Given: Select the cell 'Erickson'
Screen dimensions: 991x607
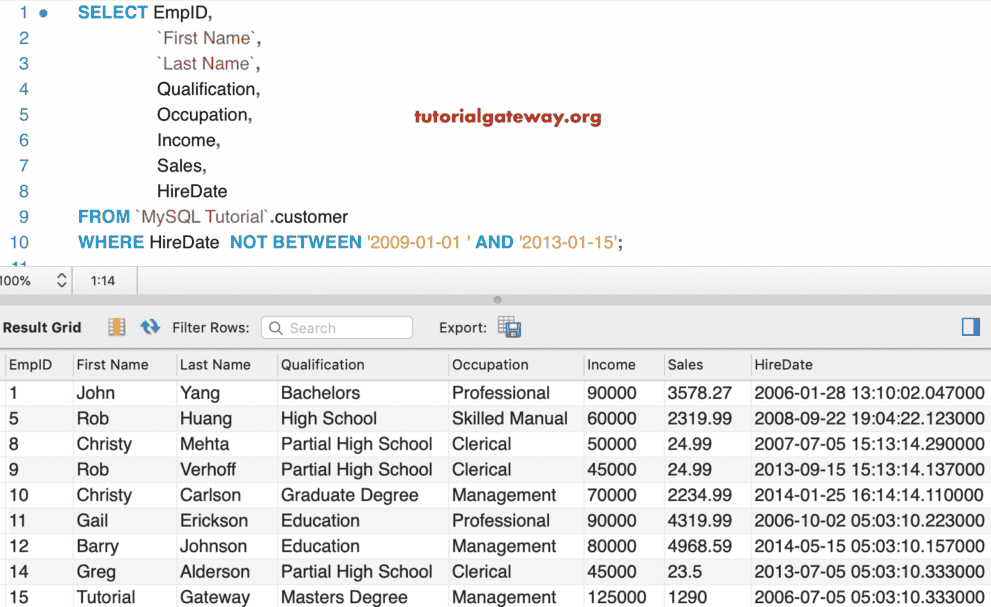Looking at the screenshot, I should tap(214, 520).
